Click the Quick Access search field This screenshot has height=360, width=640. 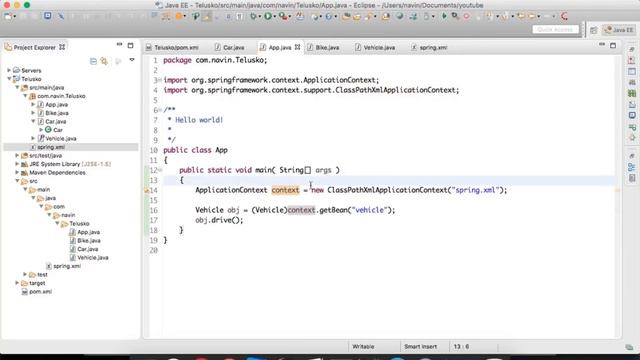(555, 30)
